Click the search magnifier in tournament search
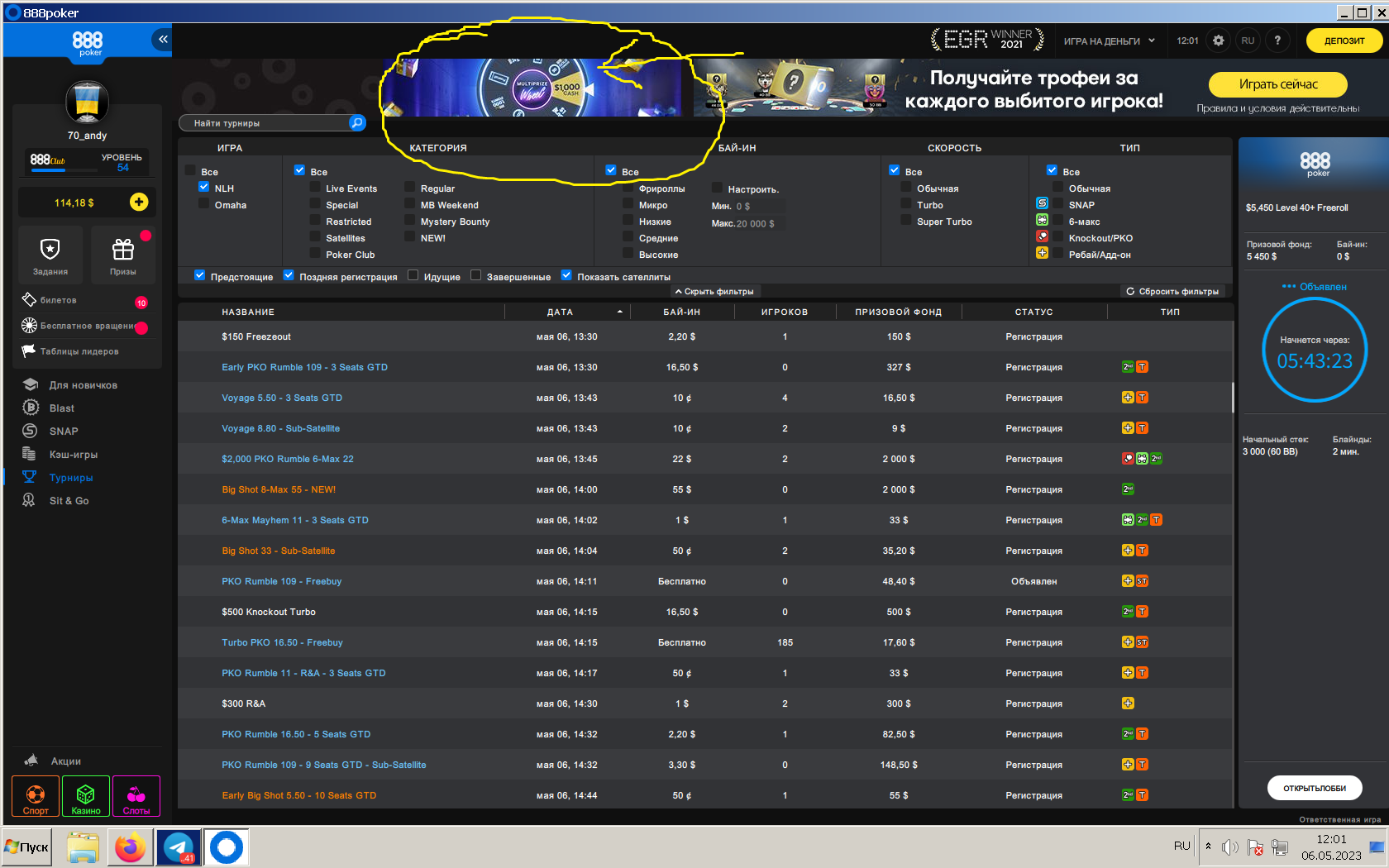The image size is (1389, 868). [x=357, y=123]
